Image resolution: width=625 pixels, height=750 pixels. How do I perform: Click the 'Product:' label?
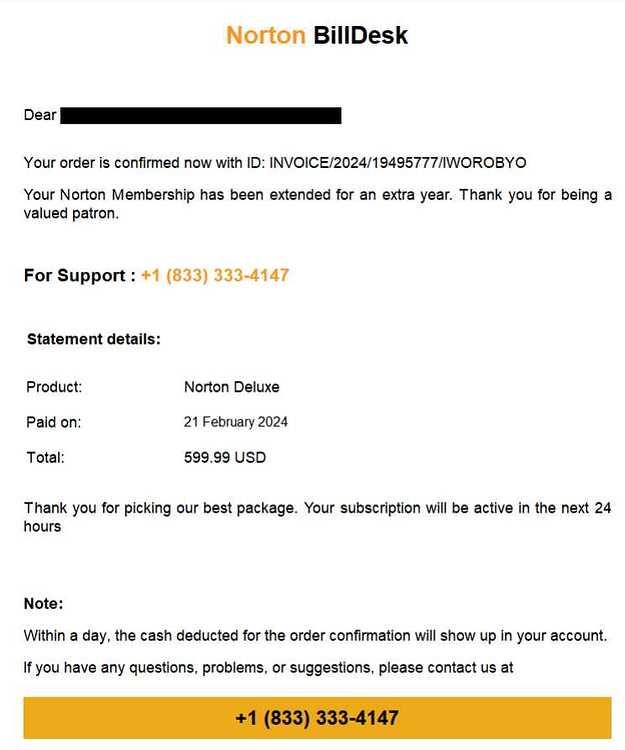[54, 387]
